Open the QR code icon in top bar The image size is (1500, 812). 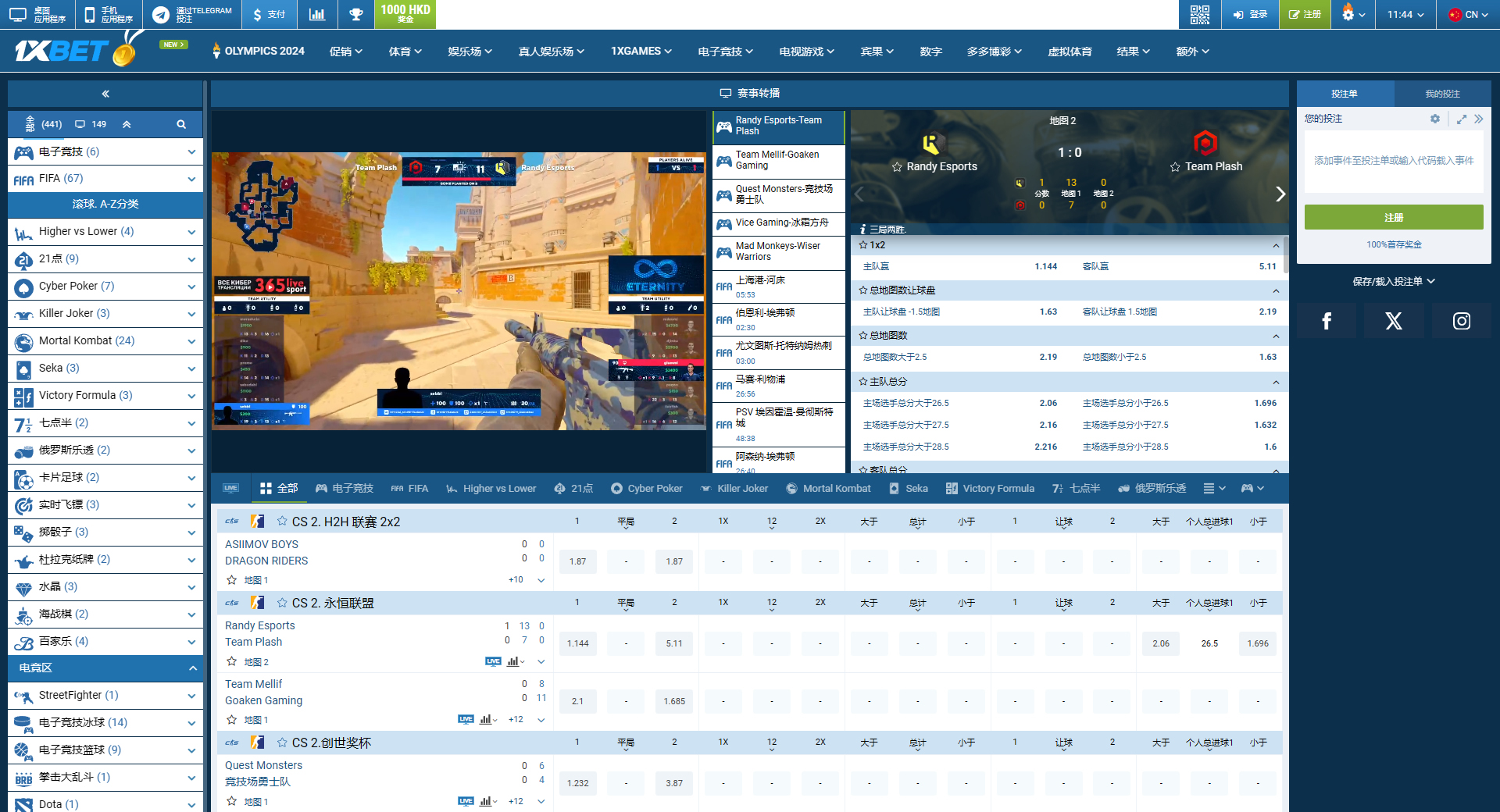click(1199, 14)
